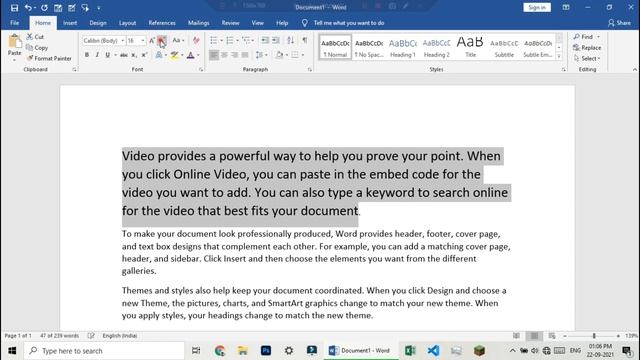Sort the selected paragraphs
Image resolution: width=640 pixels, height=360 pixels.
click(291, 40)
